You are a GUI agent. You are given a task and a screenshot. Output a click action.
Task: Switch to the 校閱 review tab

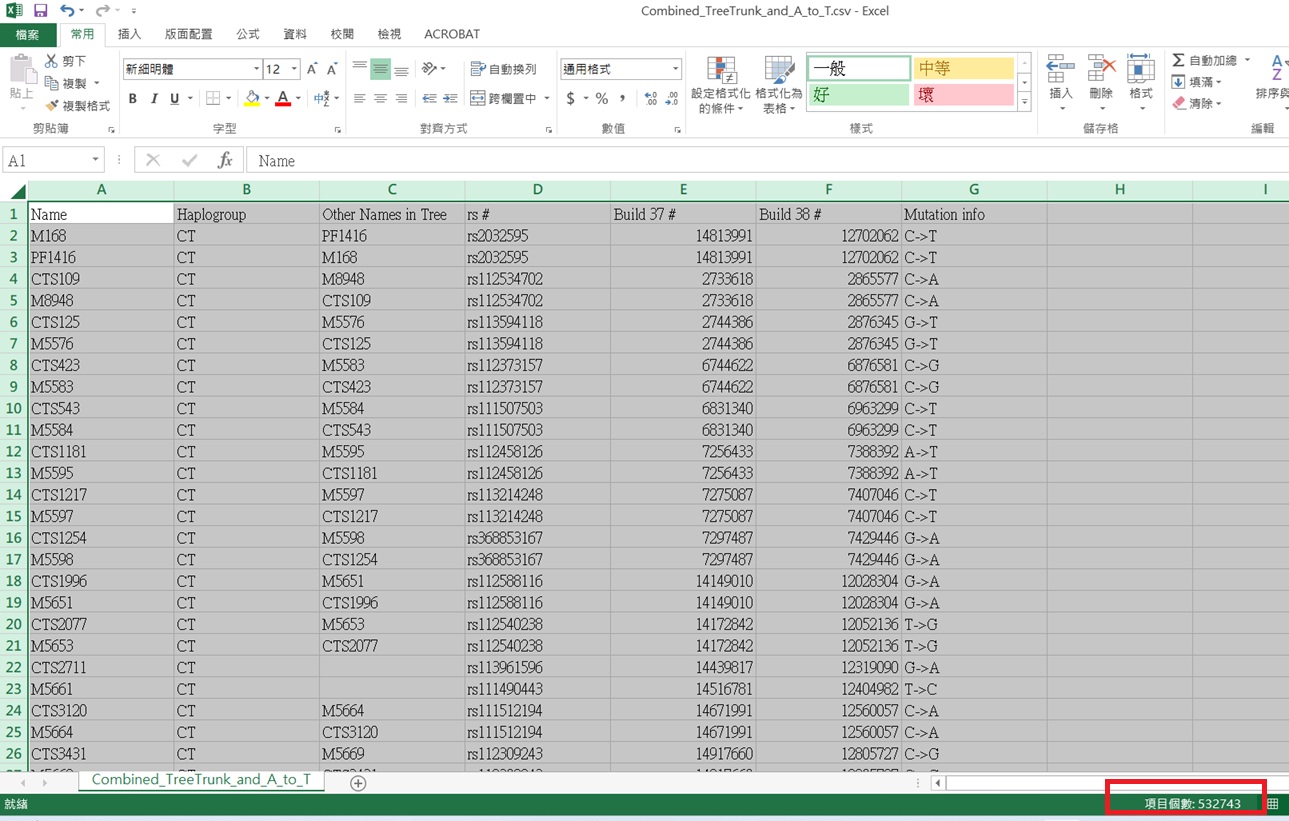point(342,34)
